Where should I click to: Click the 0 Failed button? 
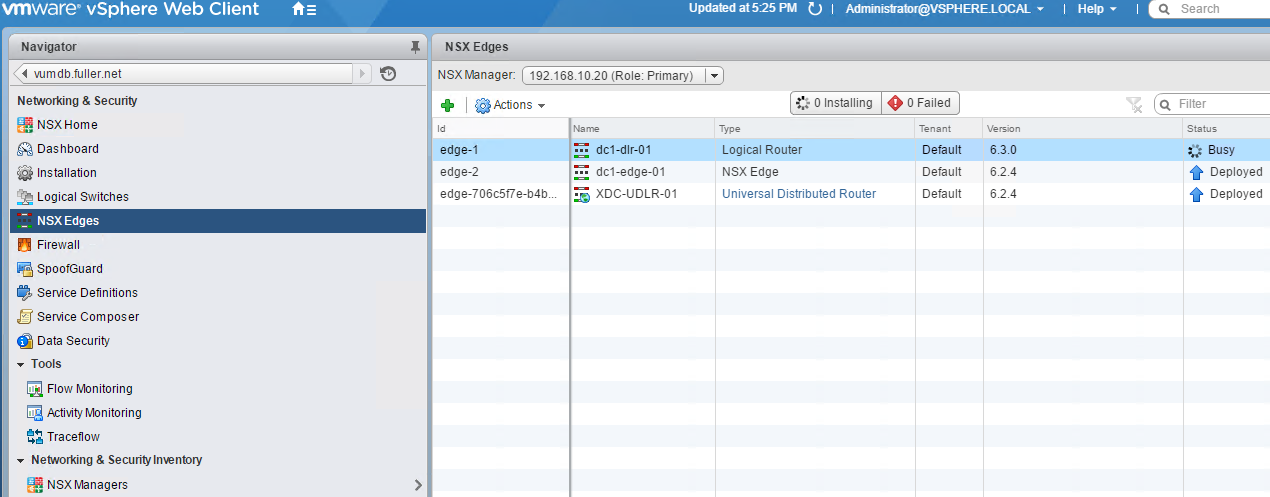click(x=920, y=103)
